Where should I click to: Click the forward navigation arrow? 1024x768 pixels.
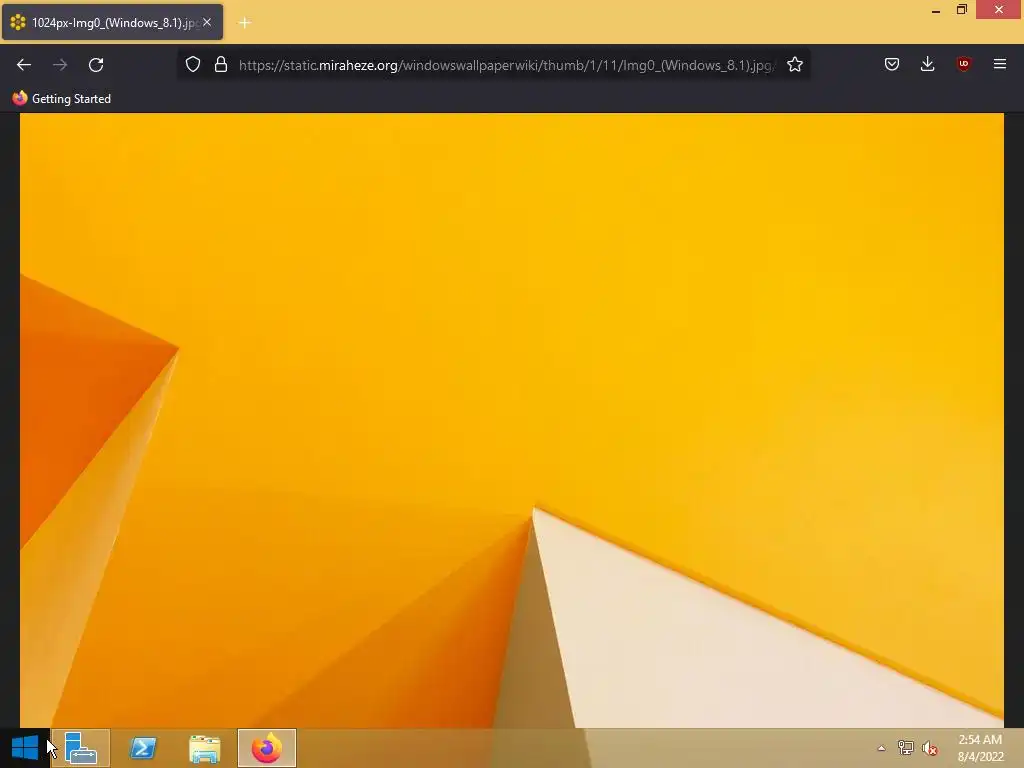click(60, 65)
